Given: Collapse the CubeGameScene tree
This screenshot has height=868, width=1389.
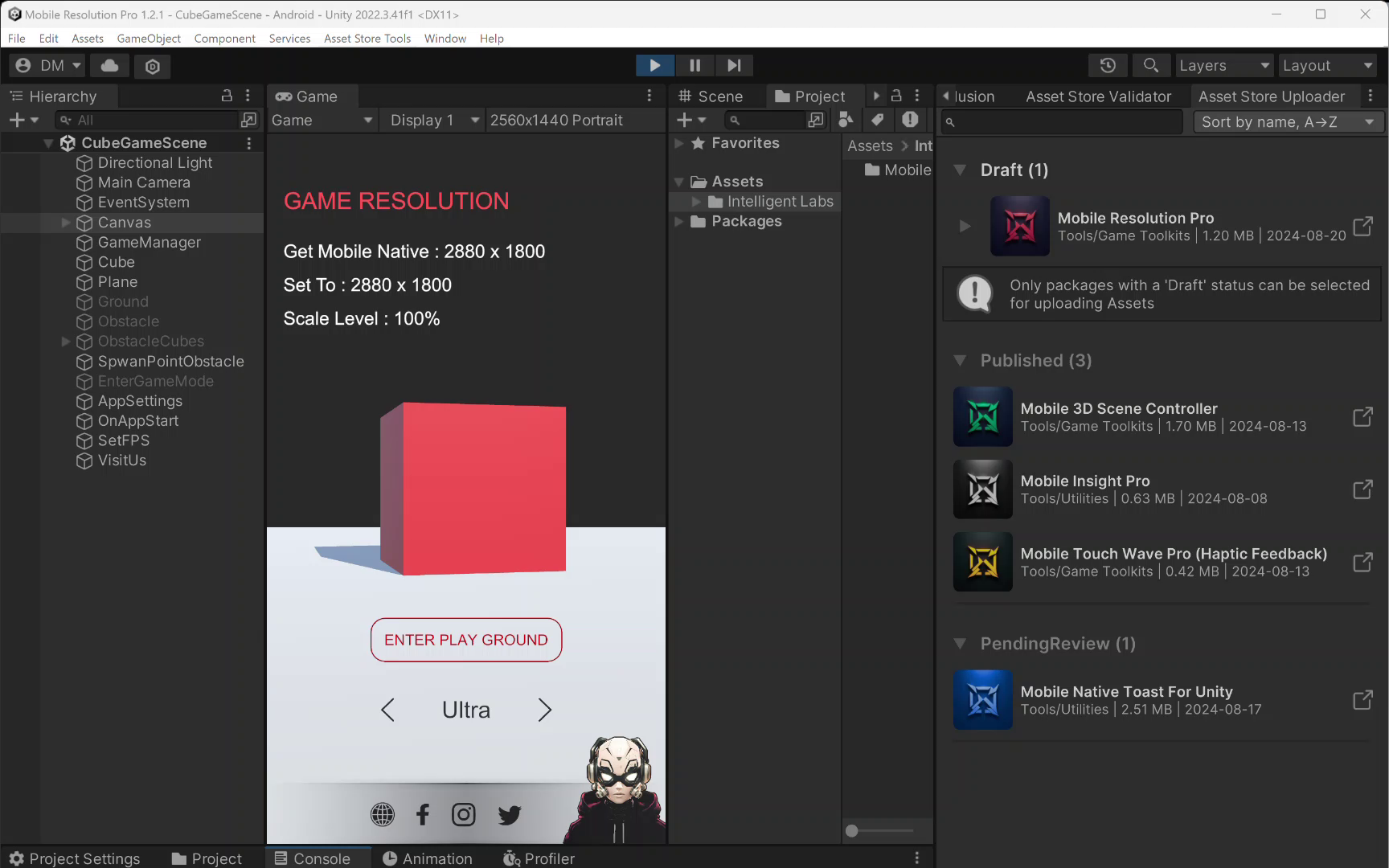Looking at the screenshot, I should (48, 143).
